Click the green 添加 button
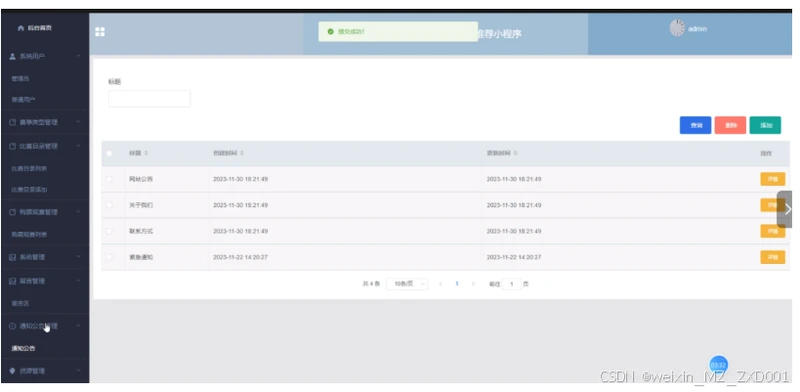The height and width of the screenshot is (392, 800). point(765,125)
